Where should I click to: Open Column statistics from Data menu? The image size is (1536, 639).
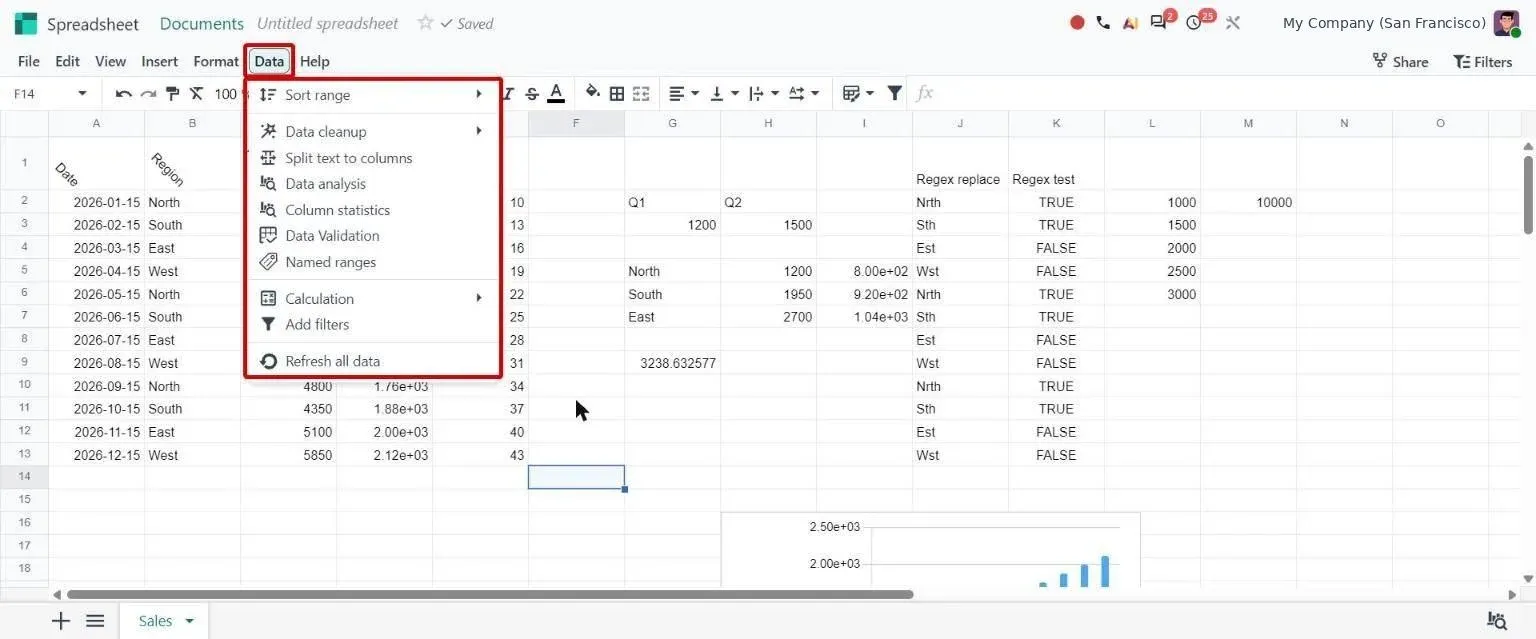coord(372,210)
